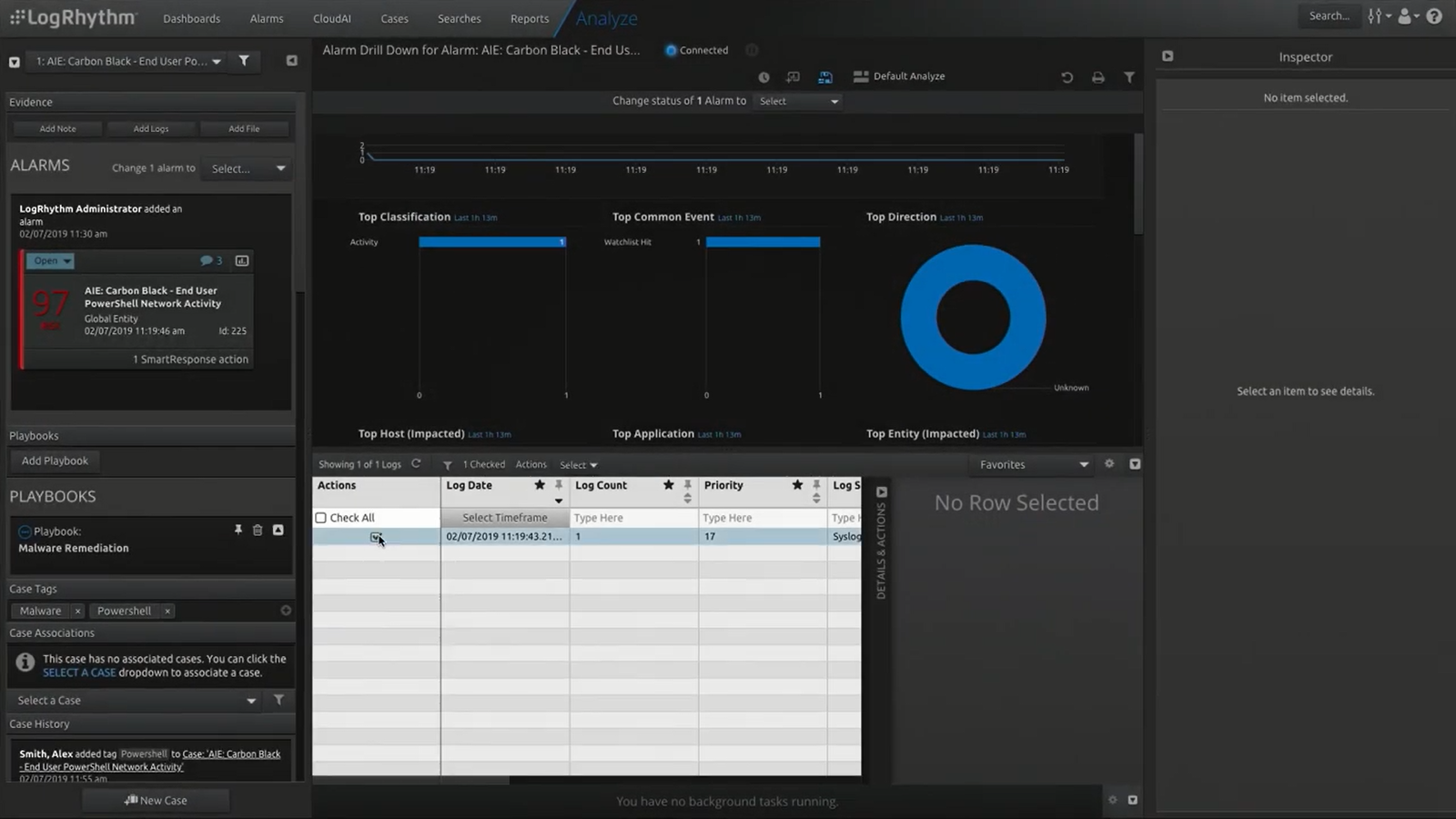Open the Cases menu
Viewport: 1456px width, 819px height.
[x=394, y=18]
